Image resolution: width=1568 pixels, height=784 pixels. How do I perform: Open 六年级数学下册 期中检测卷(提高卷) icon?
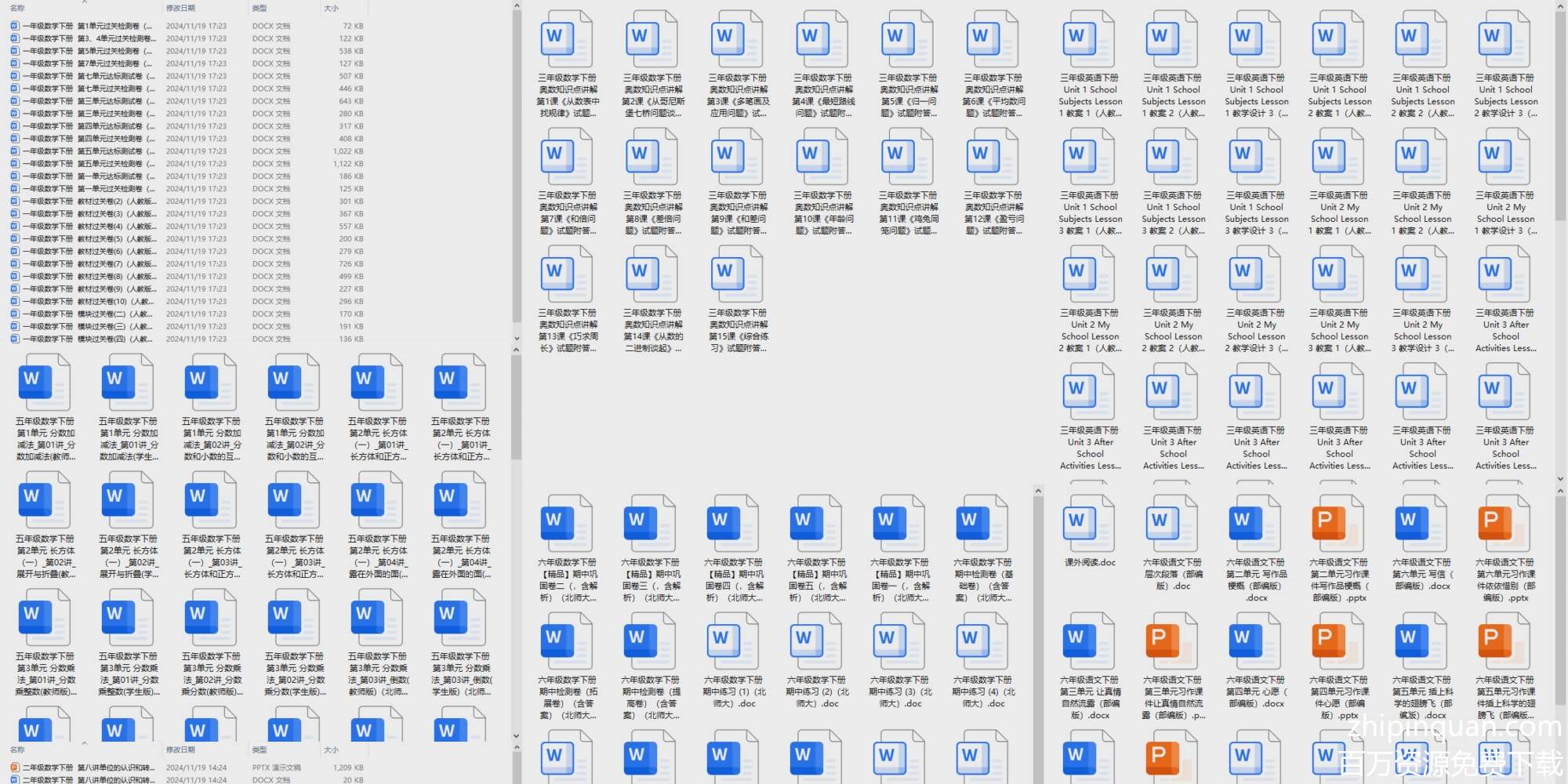649,641
